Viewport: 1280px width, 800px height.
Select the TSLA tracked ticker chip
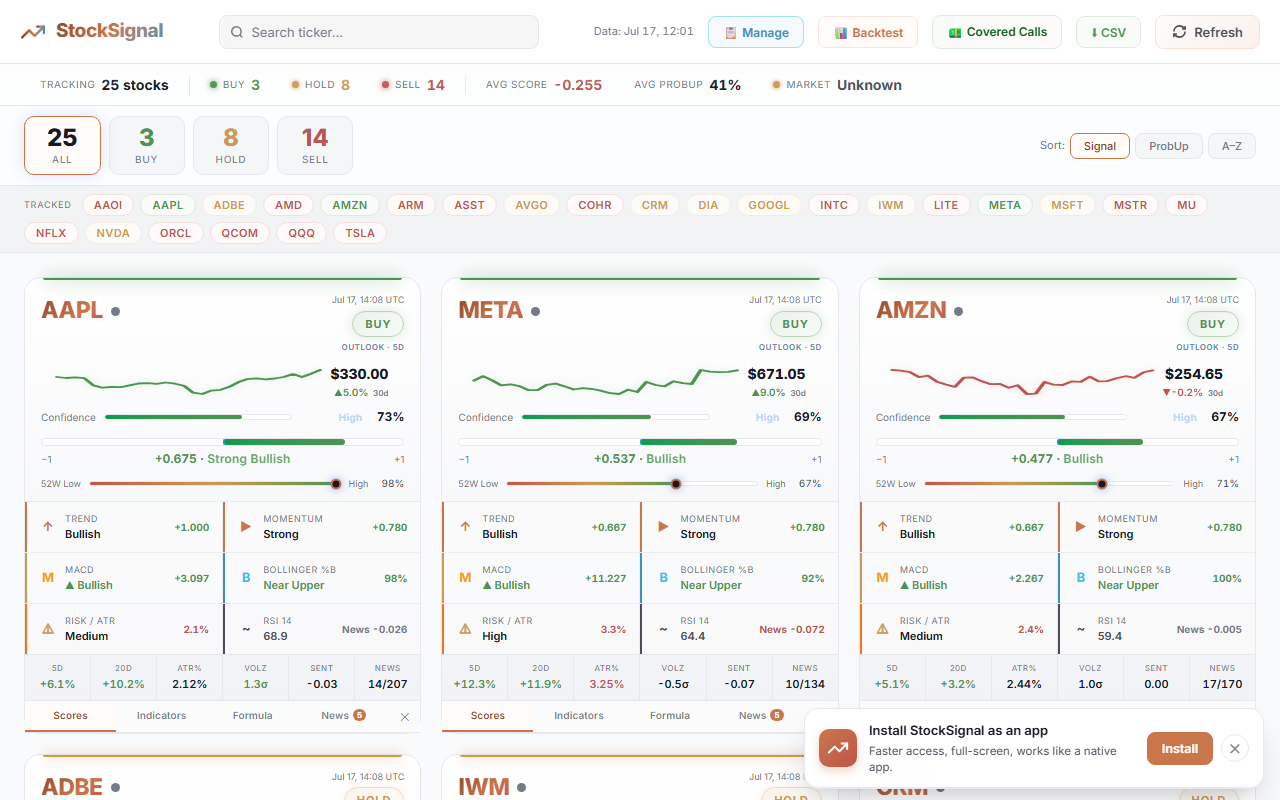[x=360, y=233]
